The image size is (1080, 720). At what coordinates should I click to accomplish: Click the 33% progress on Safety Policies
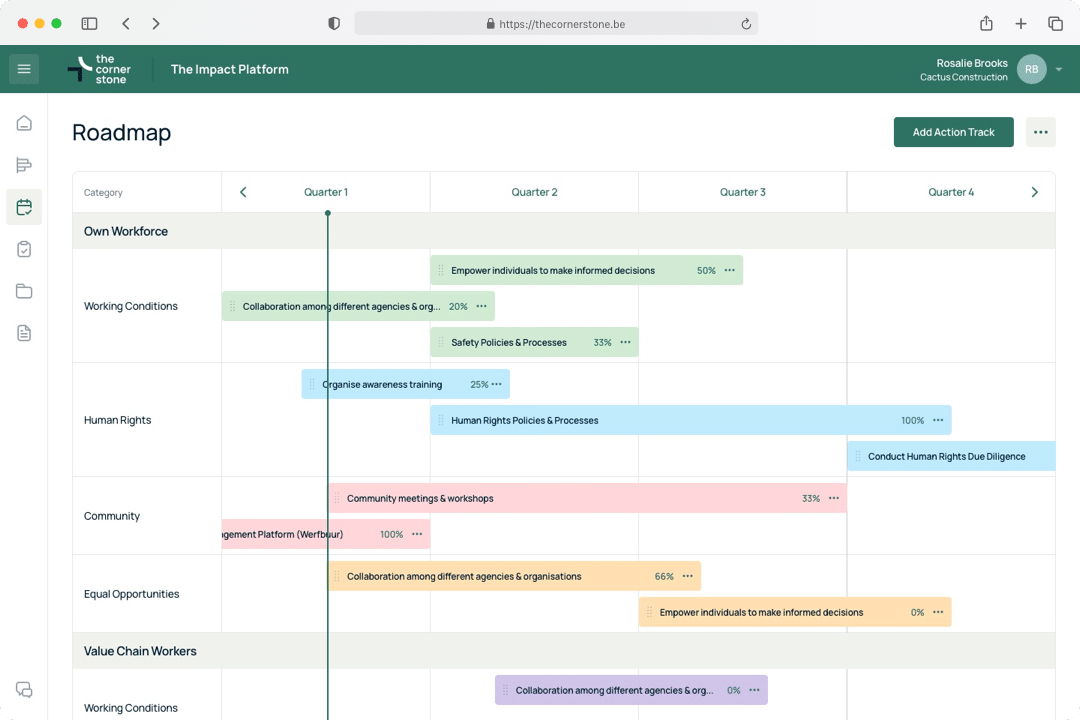click(603, 342)
